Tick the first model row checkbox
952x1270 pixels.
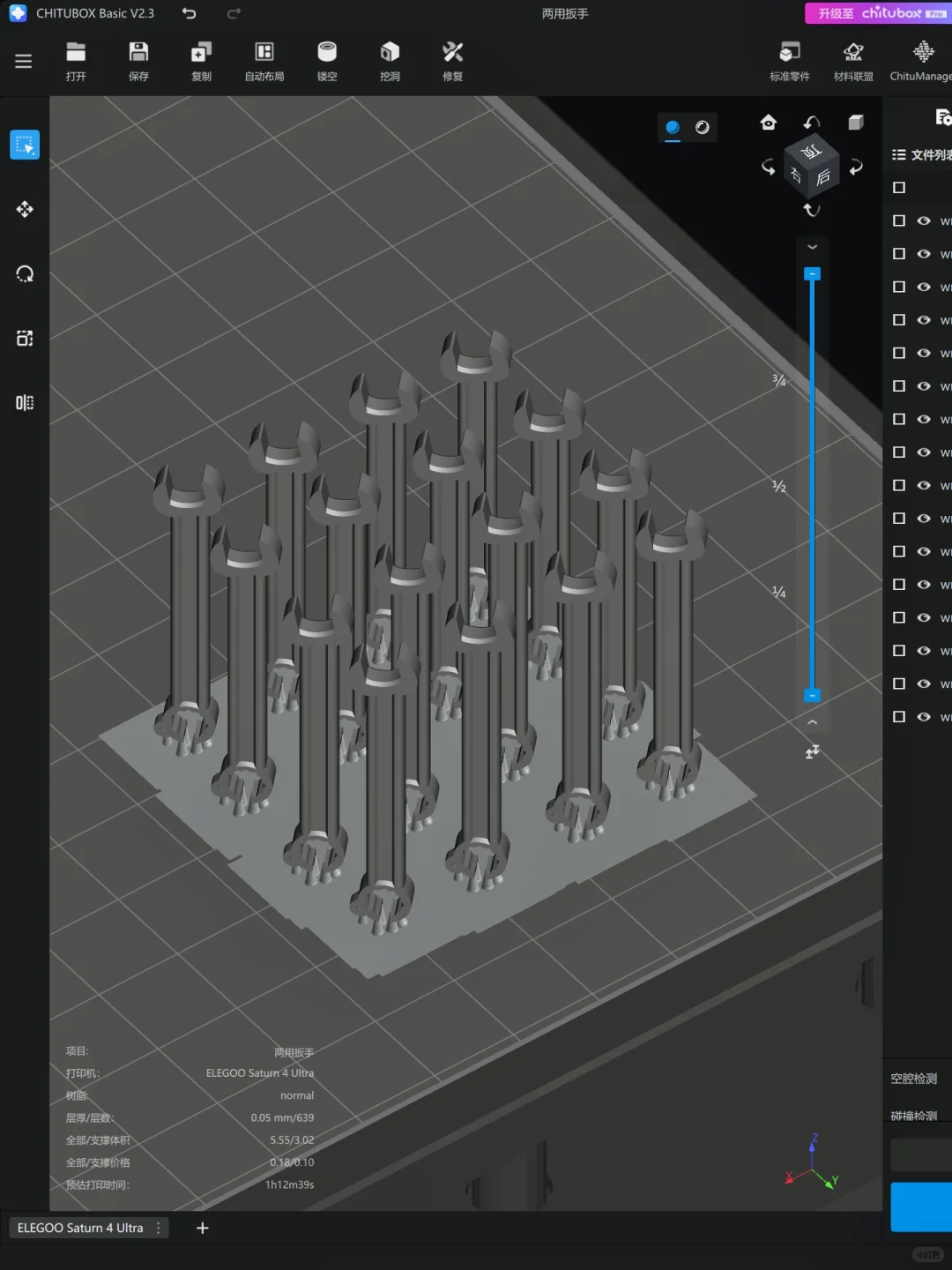(899, 220)
